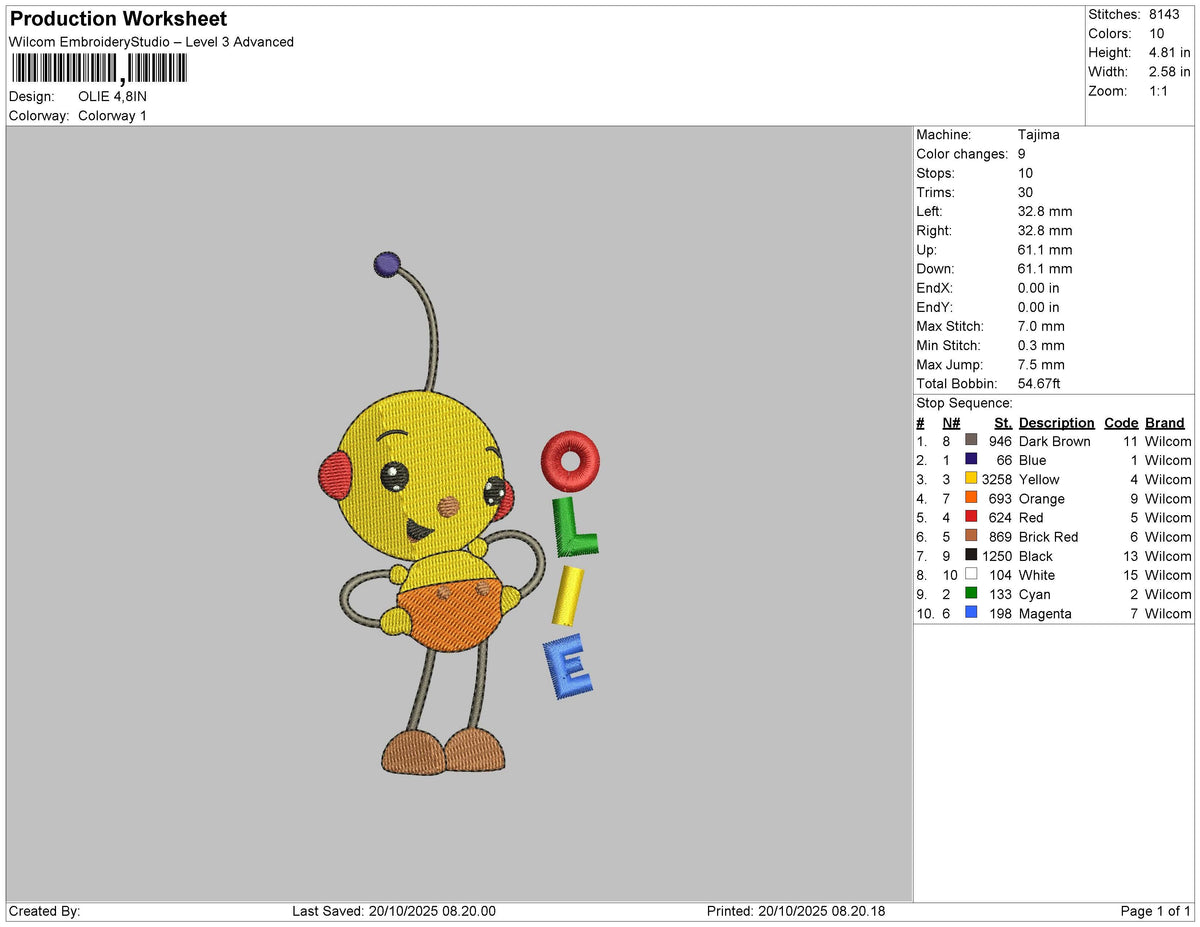This screenshot has height=927, width=1200.
Task: Click the Production Worksheet title
Action: pos(118,19)
